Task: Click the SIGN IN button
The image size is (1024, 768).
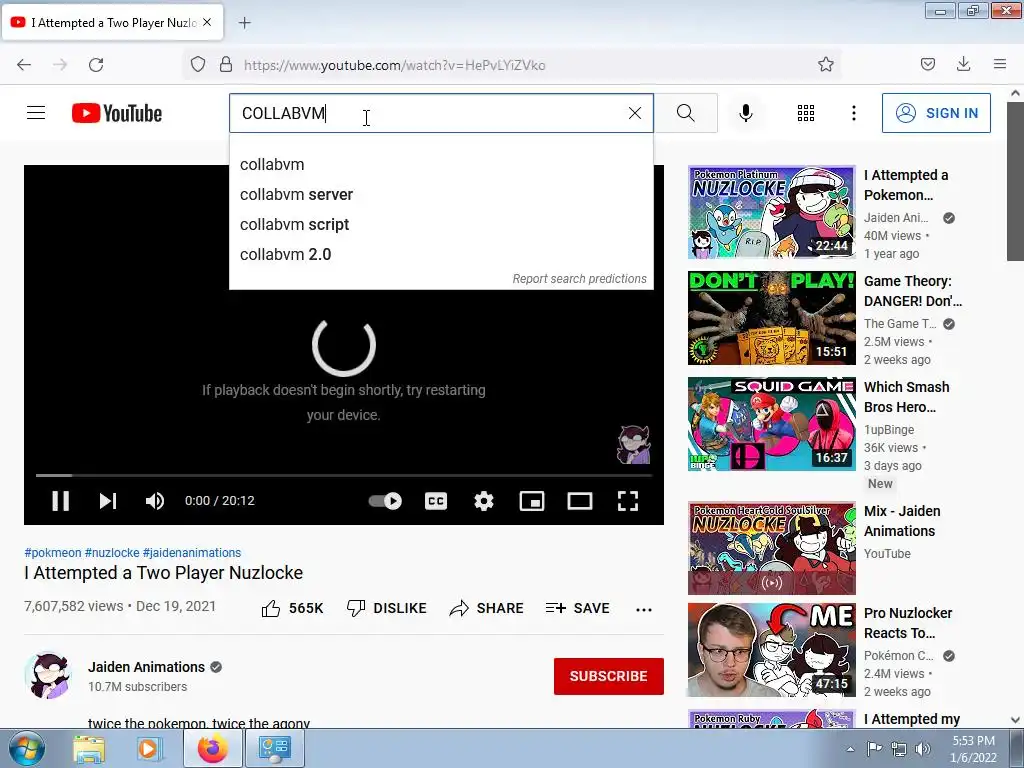Action: coord(936,113)
